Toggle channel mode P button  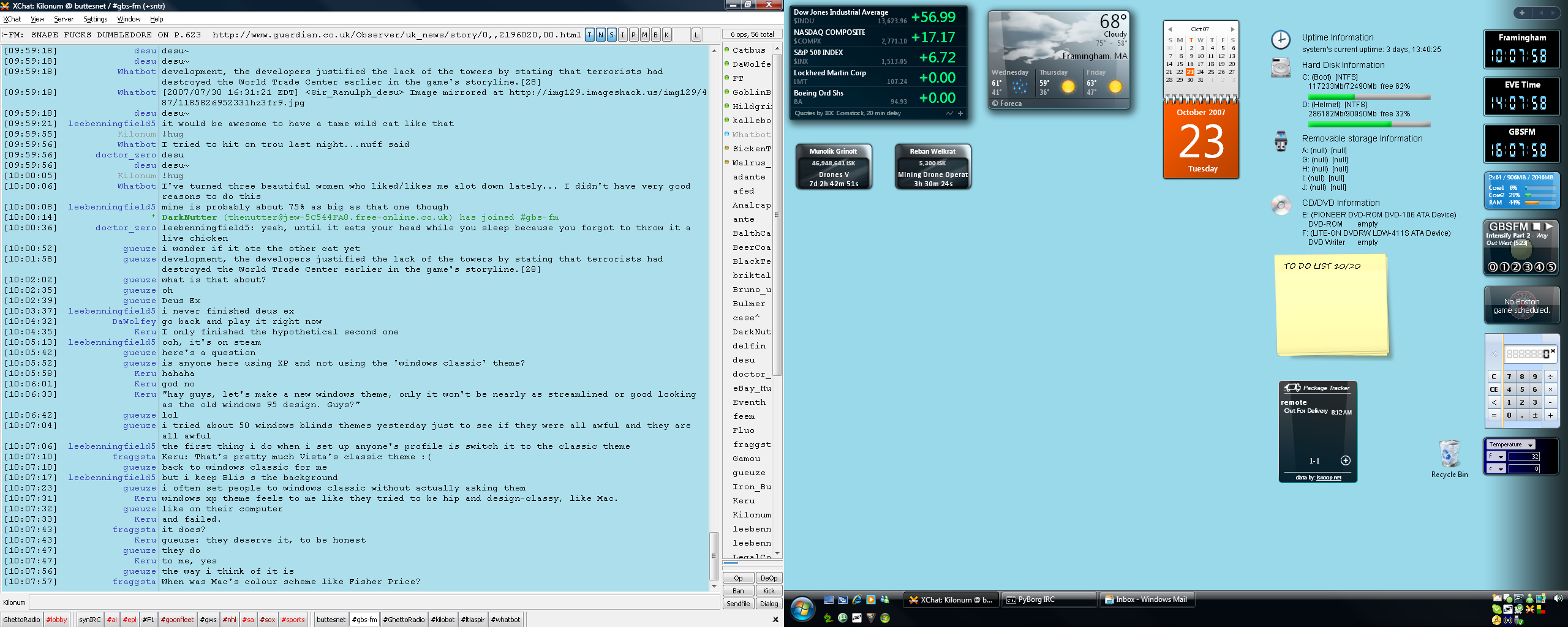(634, 35)
